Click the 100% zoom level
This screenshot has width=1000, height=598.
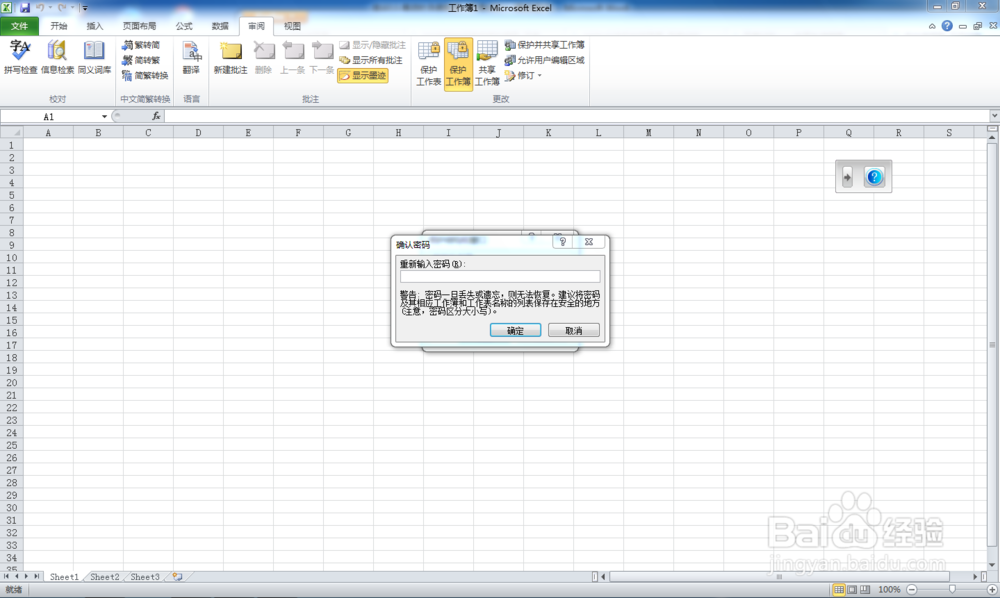point(889,590)
